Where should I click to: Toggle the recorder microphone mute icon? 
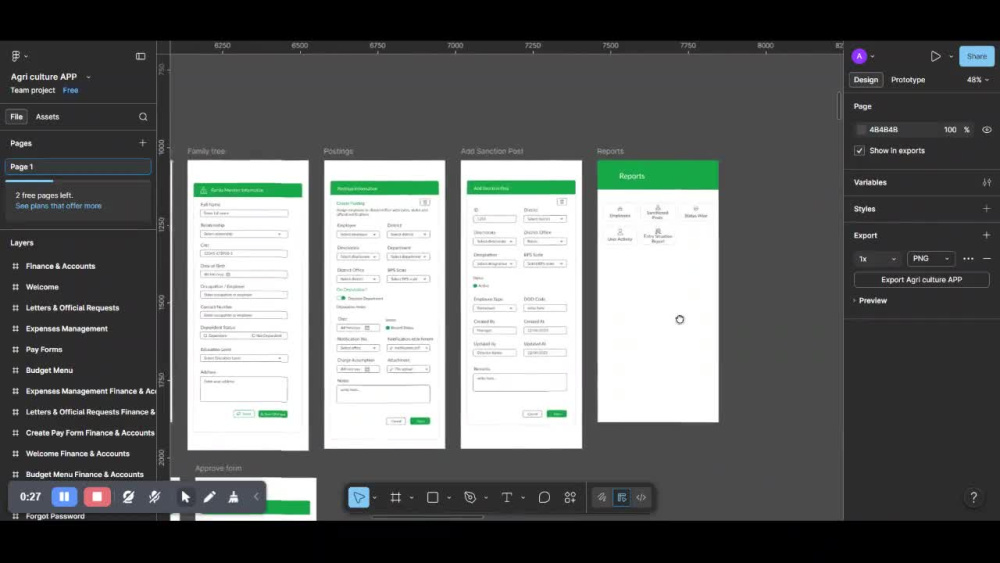click(x=155, y=497)
